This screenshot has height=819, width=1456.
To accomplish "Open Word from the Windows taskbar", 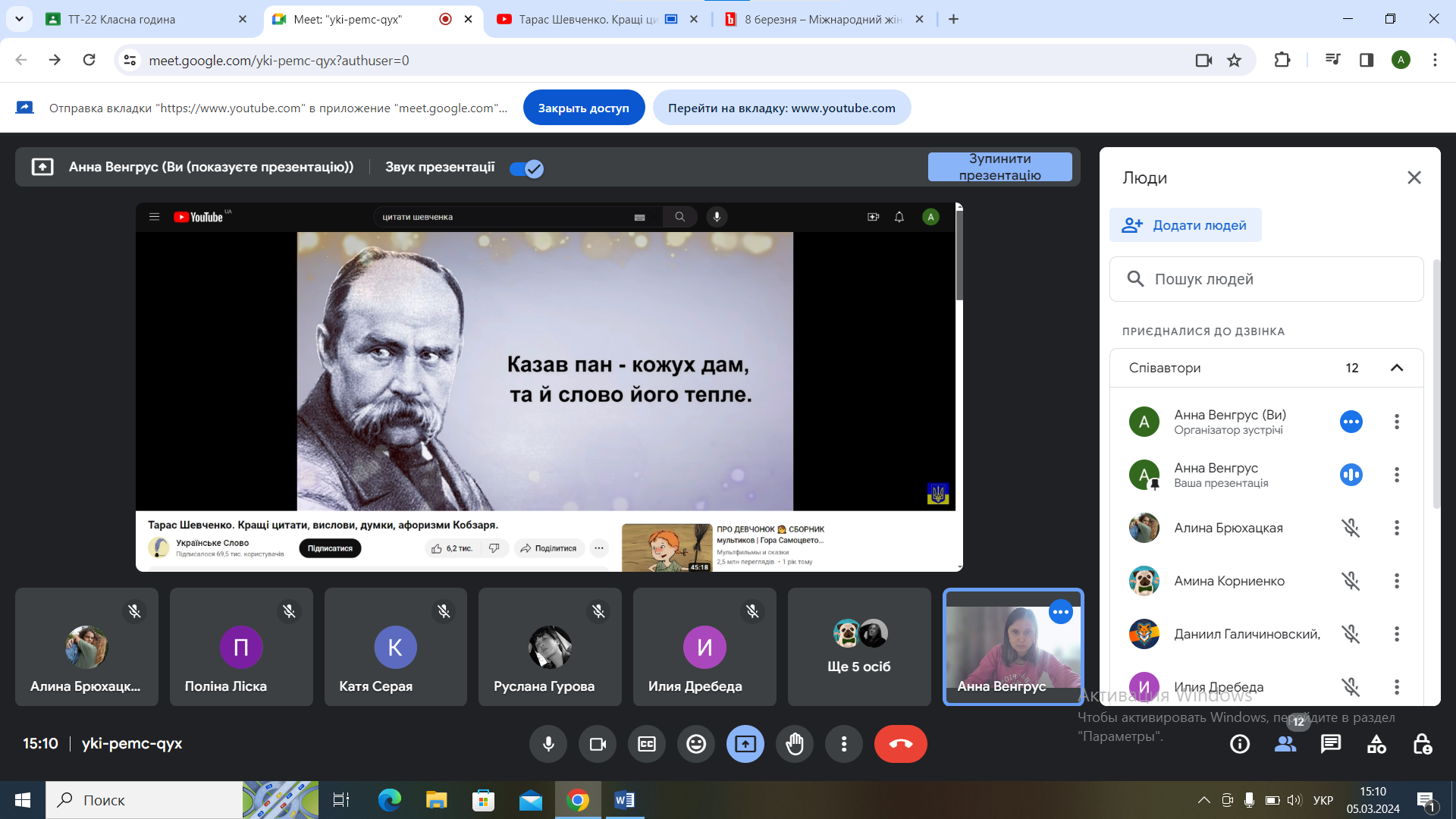I will [x=625, y=800].
